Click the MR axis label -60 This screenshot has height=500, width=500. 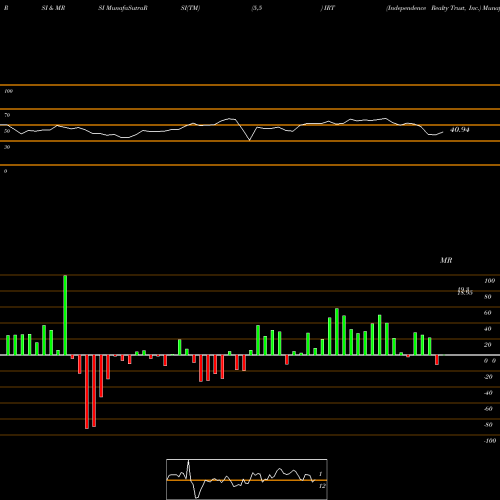[488, 409]
